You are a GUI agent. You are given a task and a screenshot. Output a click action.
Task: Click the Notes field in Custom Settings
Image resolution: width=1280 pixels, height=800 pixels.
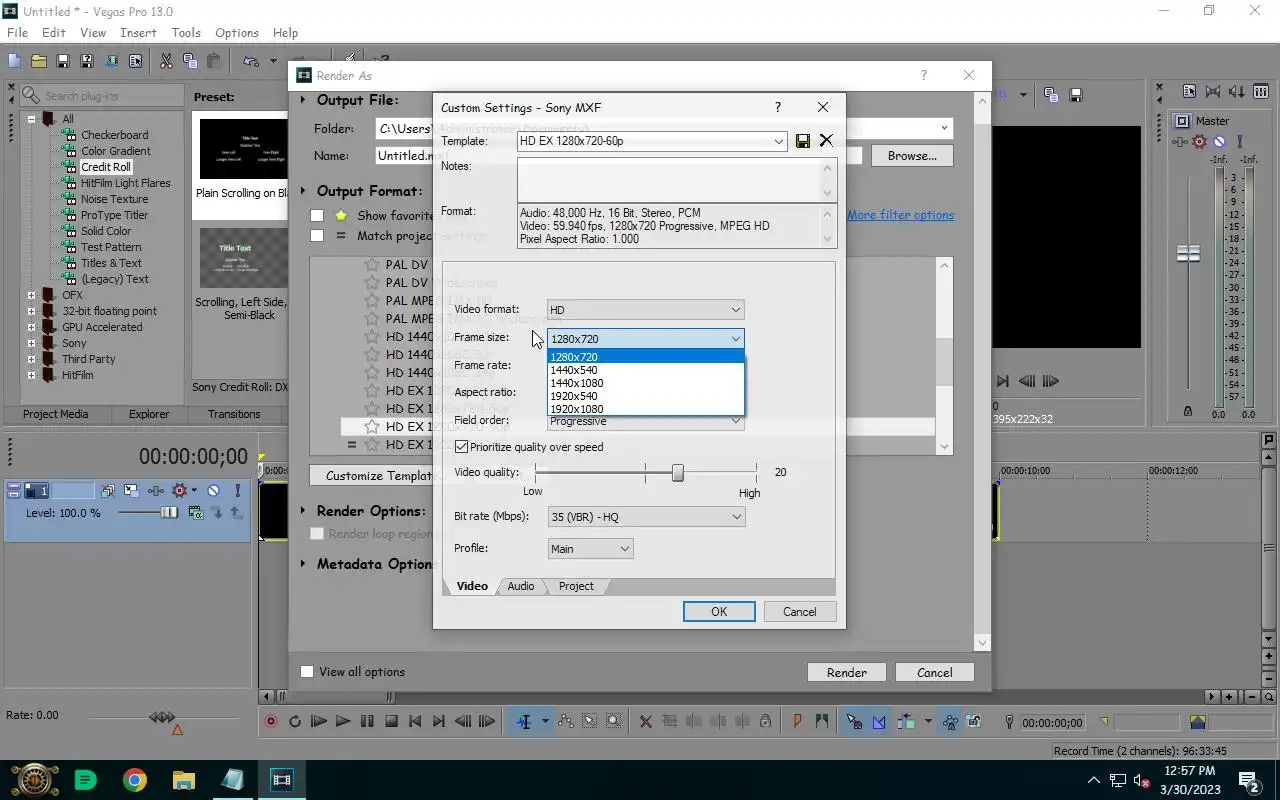[x=669, y=180]
